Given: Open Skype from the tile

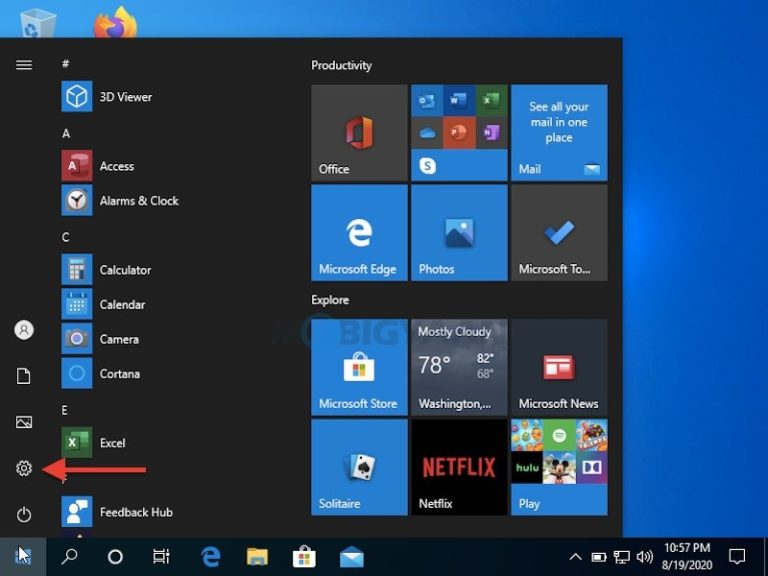Looking at the screenshot, I should 428,166.
